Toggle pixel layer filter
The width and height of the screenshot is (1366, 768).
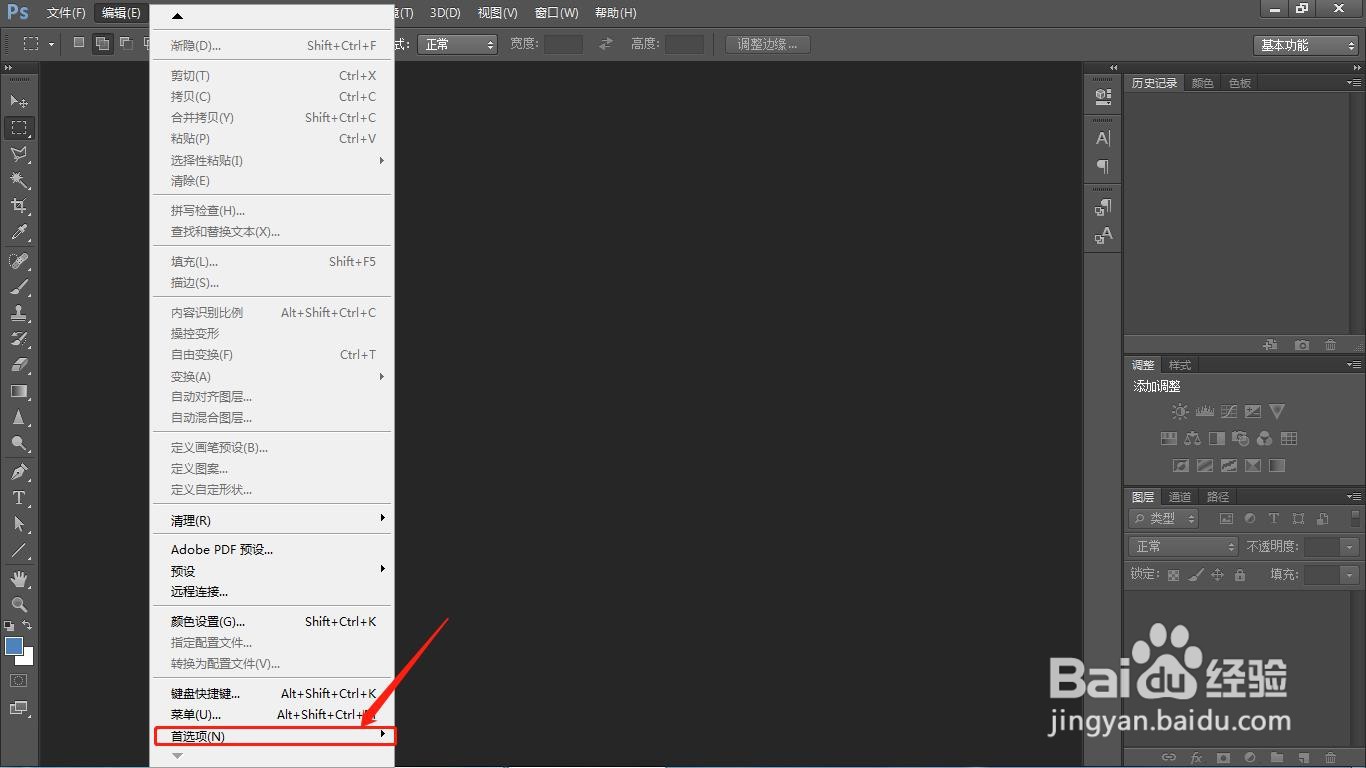point(1226,519)
